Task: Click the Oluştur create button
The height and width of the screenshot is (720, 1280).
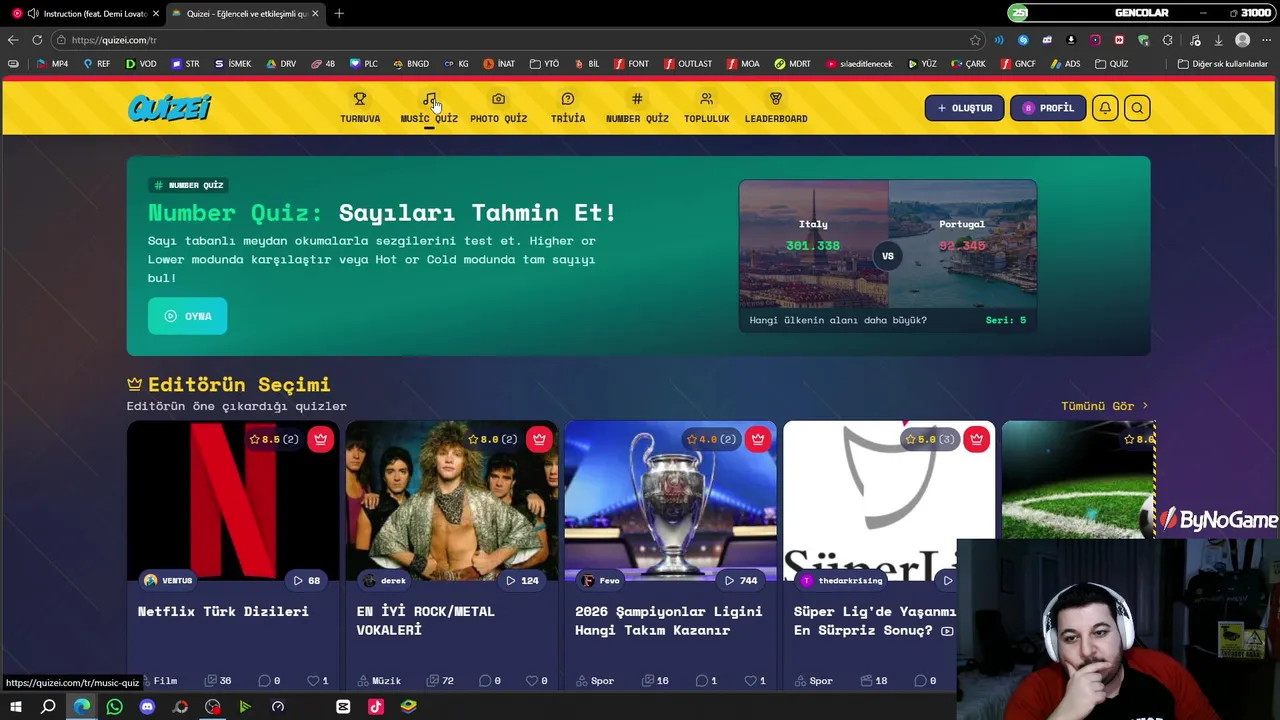Action: [x=964, y=108]
